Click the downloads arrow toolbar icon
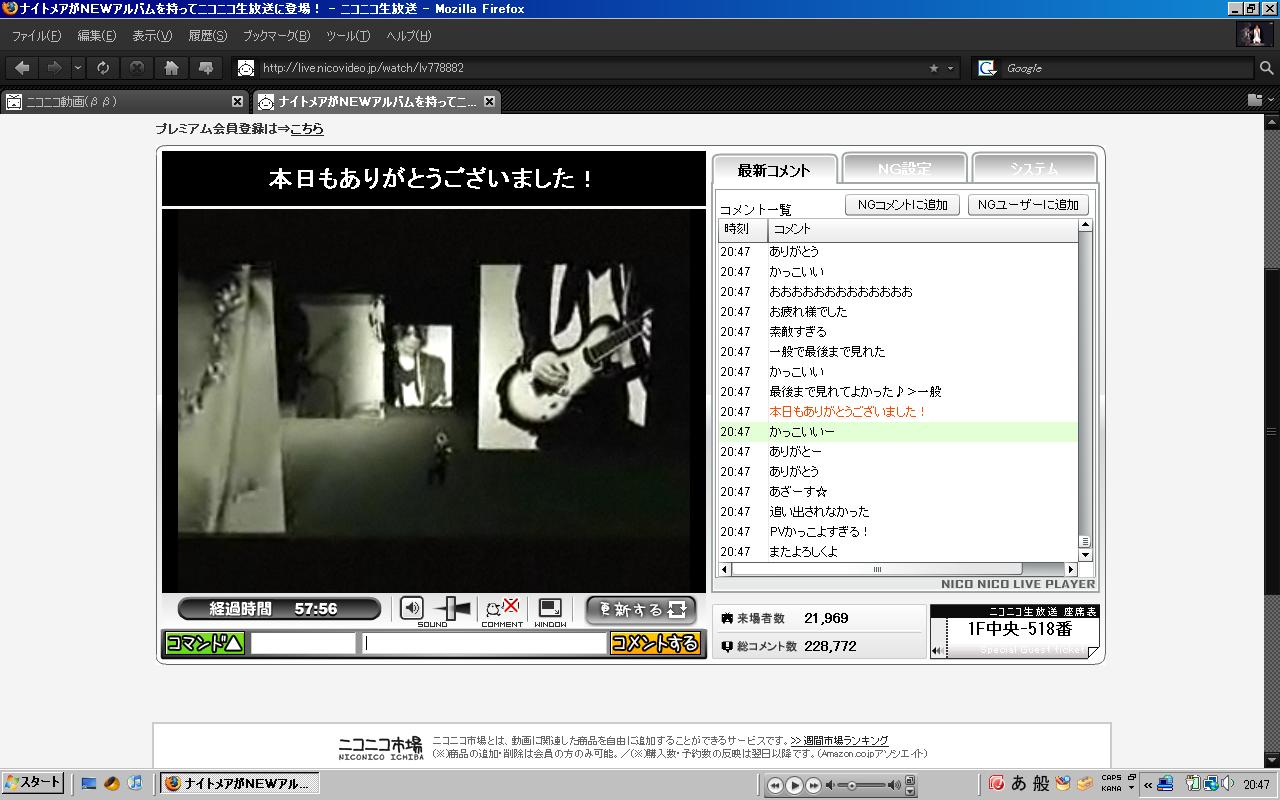Viewport: 1280px width, 800px height. [x=206, y=68]
